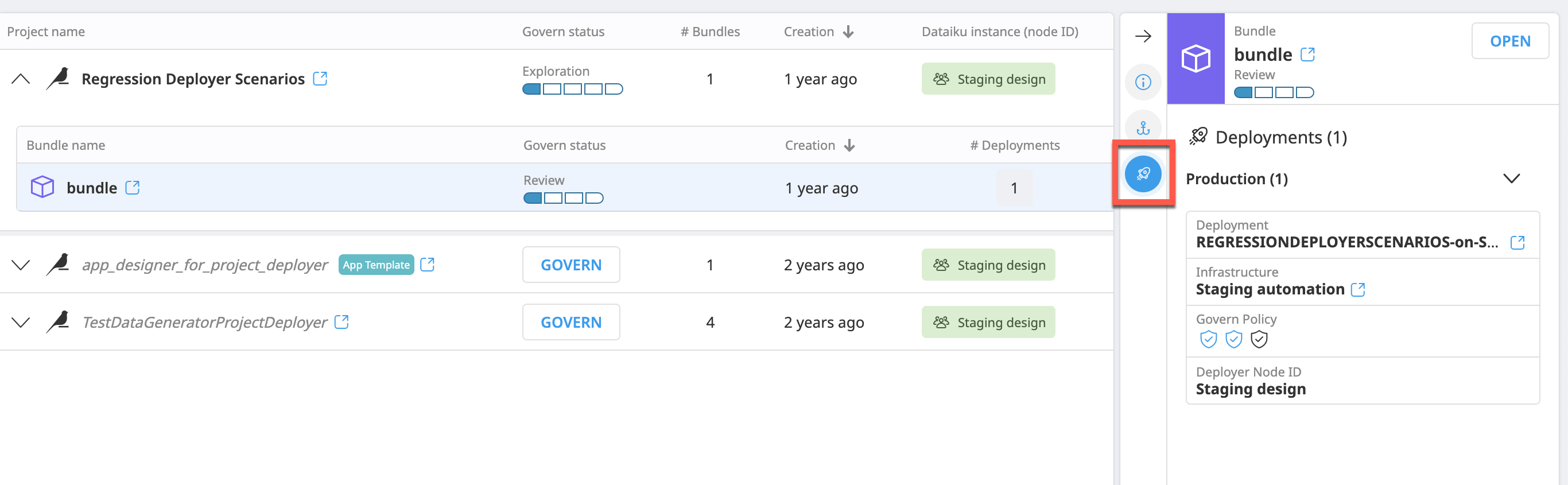Open external link next to bundle panel title
Viewport: 1568px width, 485px height.
click(x=1307, y=54)
